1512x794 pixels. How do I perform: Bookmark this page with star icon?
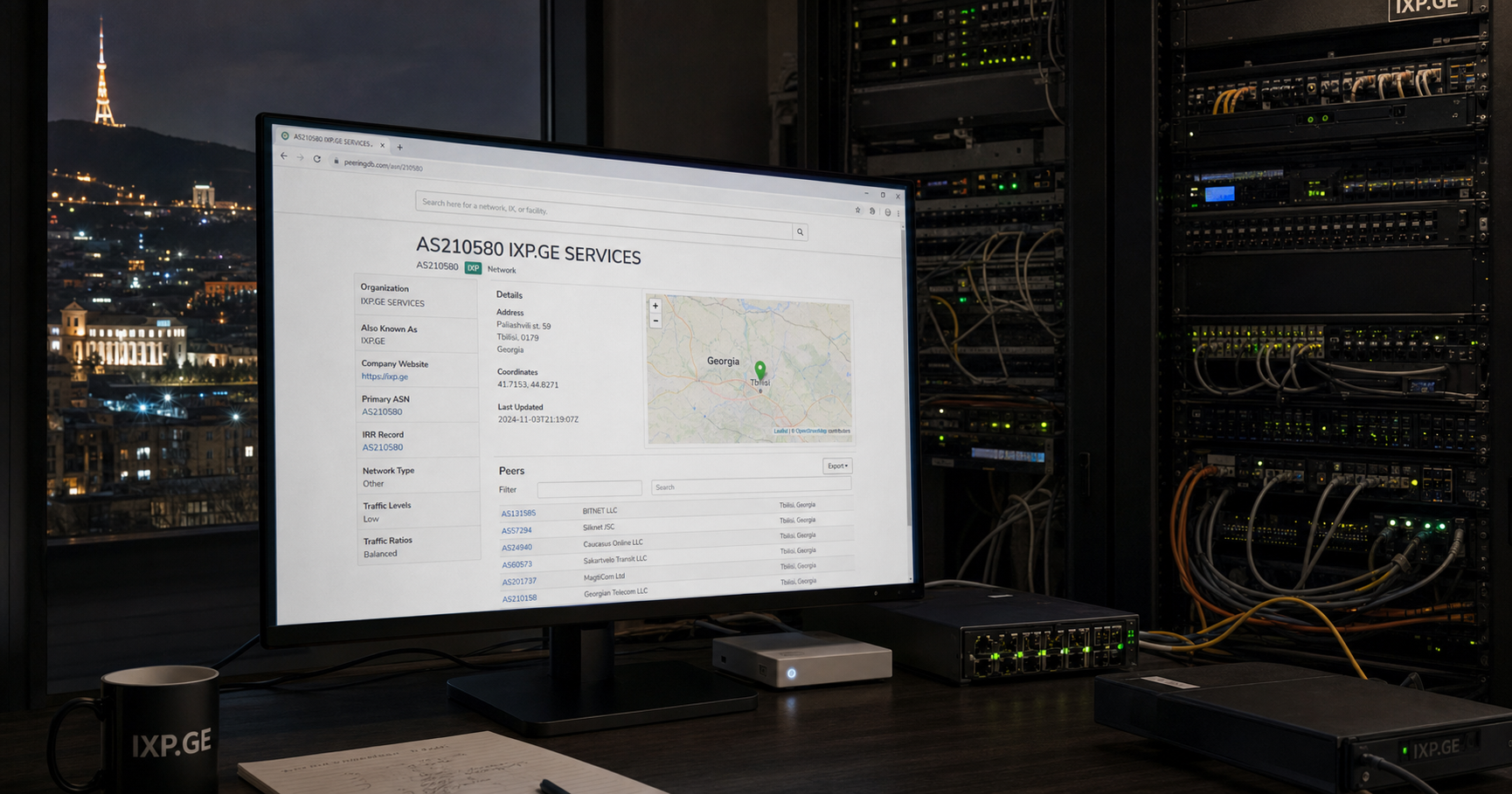coord(857,210)
